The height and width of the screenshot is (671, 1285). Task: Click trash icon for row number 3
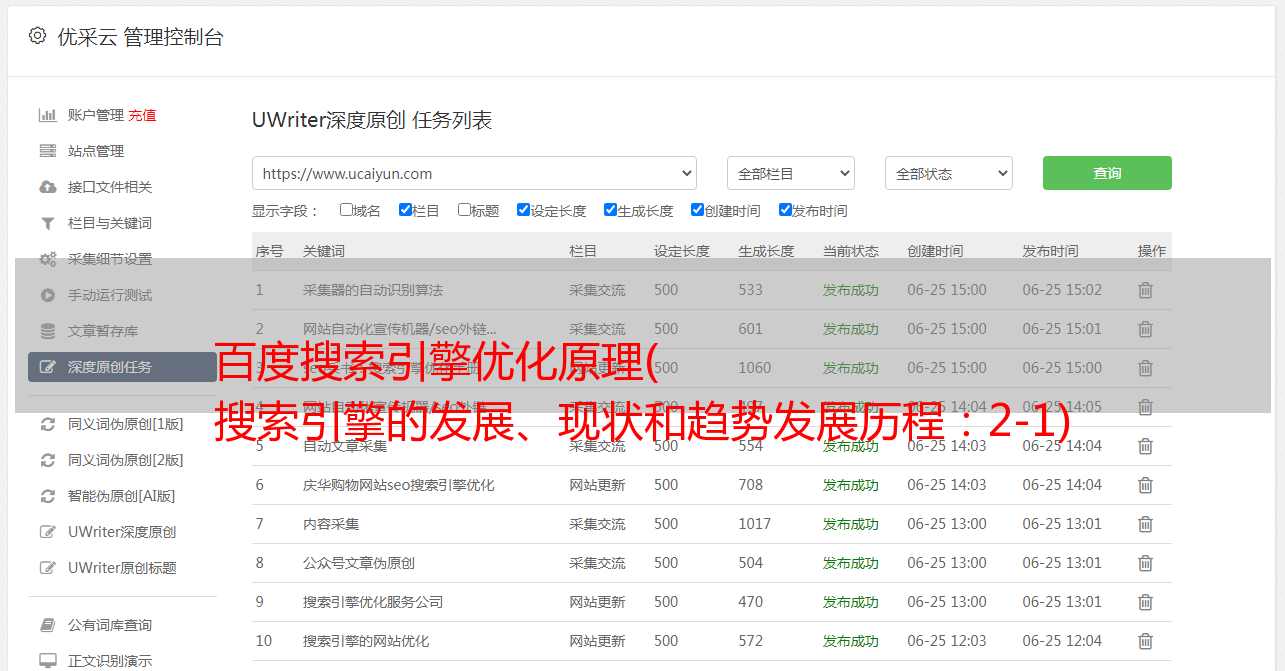pyautogui.click(x=1145, y=368)
